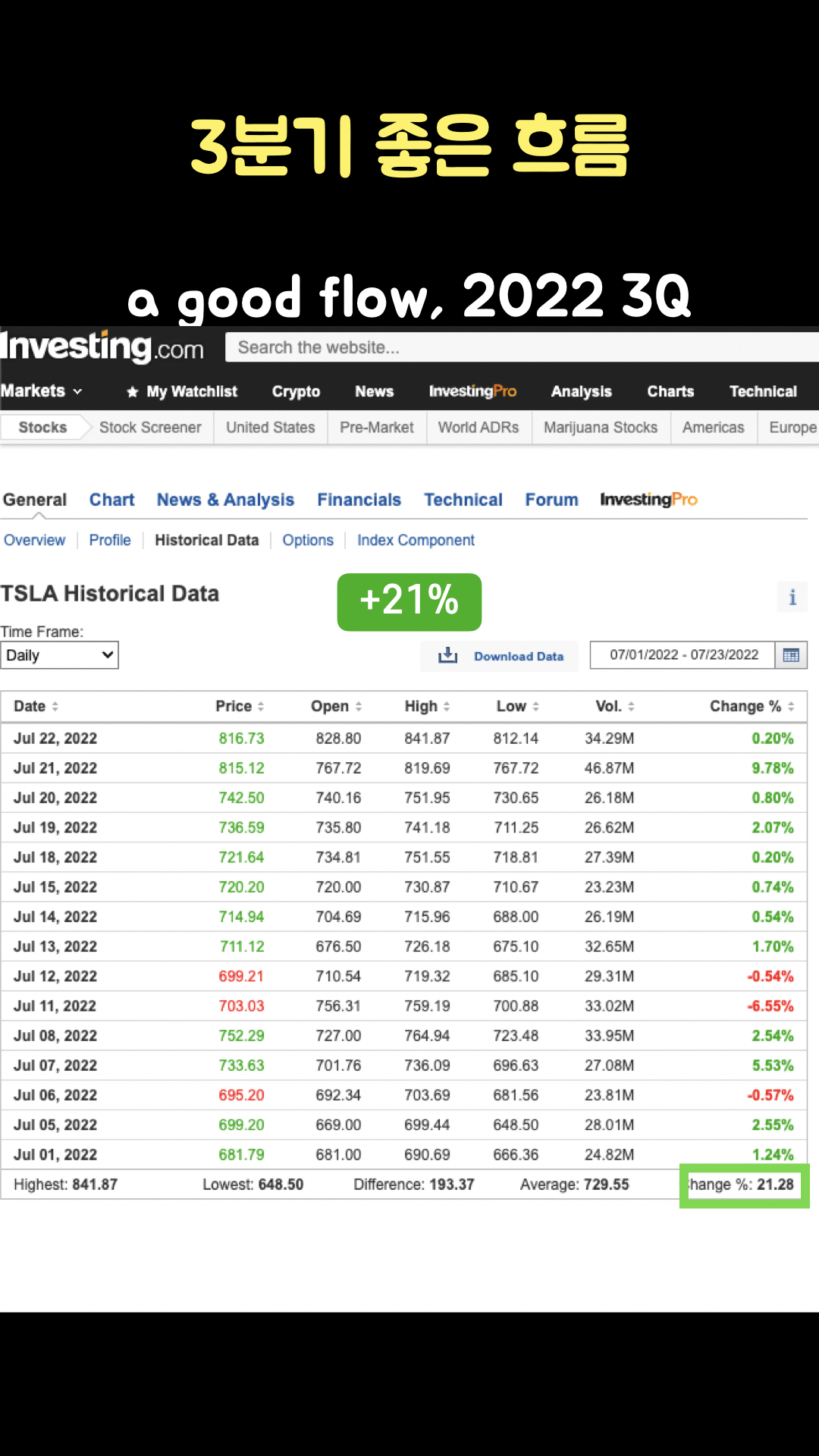The image size is (819, 1456).
Task: Click the Lowest: 648.50 summary
Action: (x=253, y=1185)
